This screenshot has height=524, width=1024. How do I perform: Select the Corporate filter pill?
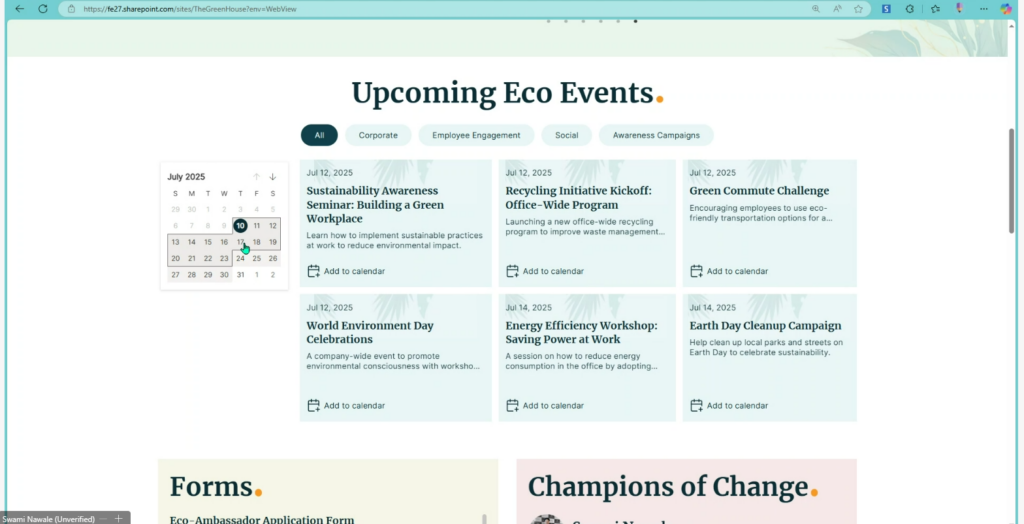click(378, 135)
